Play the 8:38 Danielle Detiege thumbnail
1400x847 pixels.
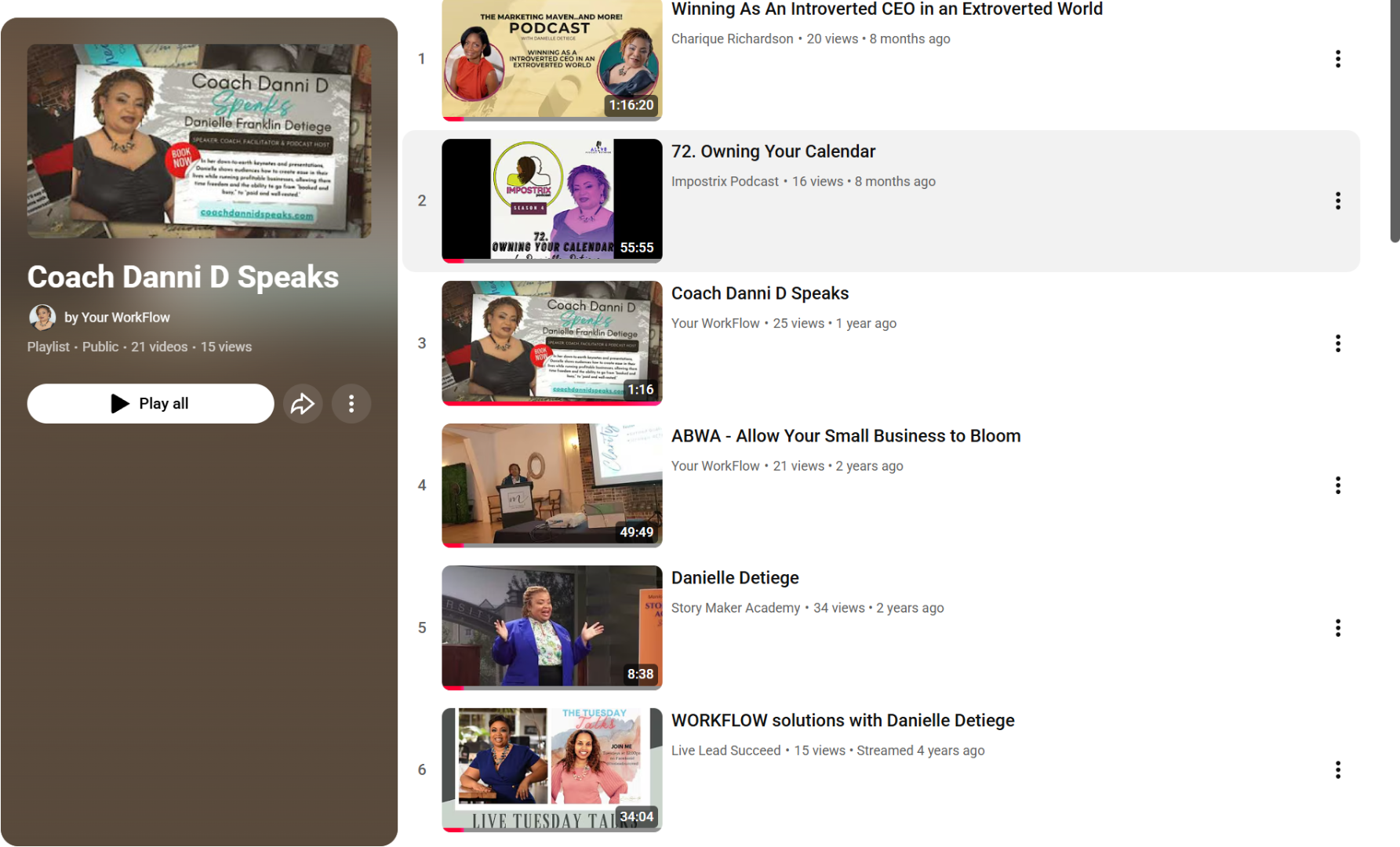point(552,627)
